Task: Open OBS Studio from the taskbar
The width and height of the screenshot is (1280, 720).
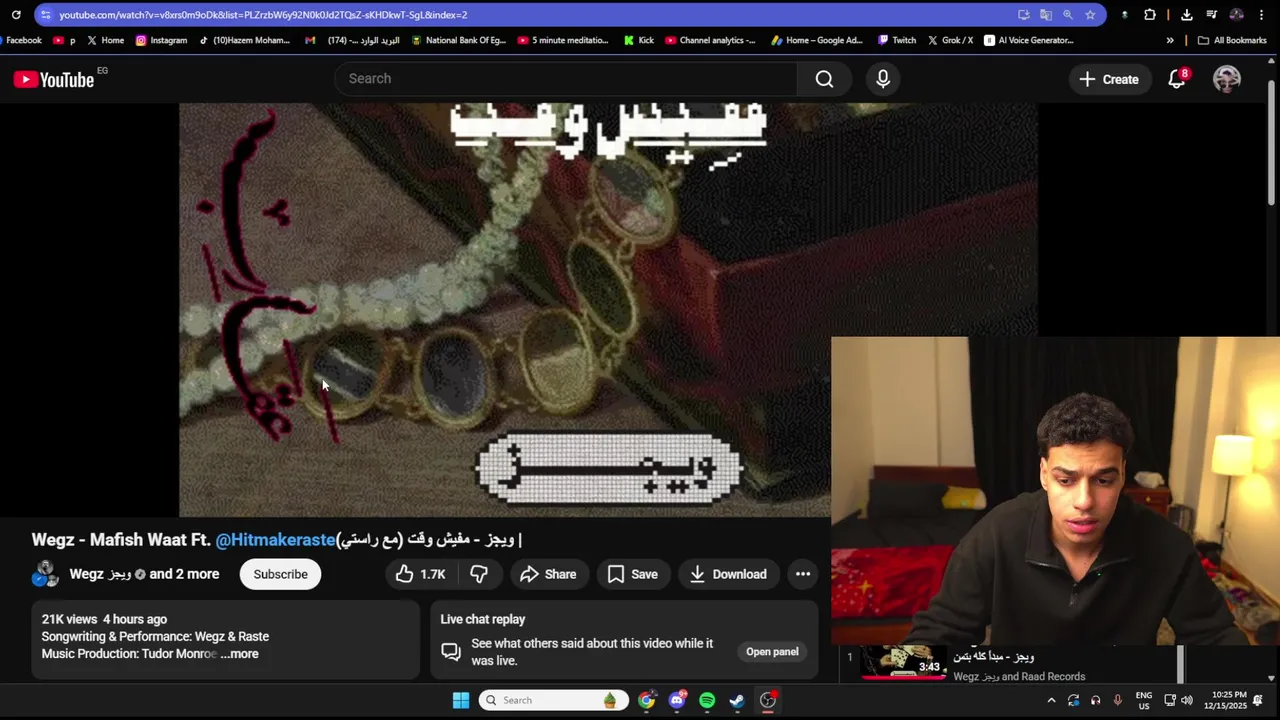Action: point(768,700)
